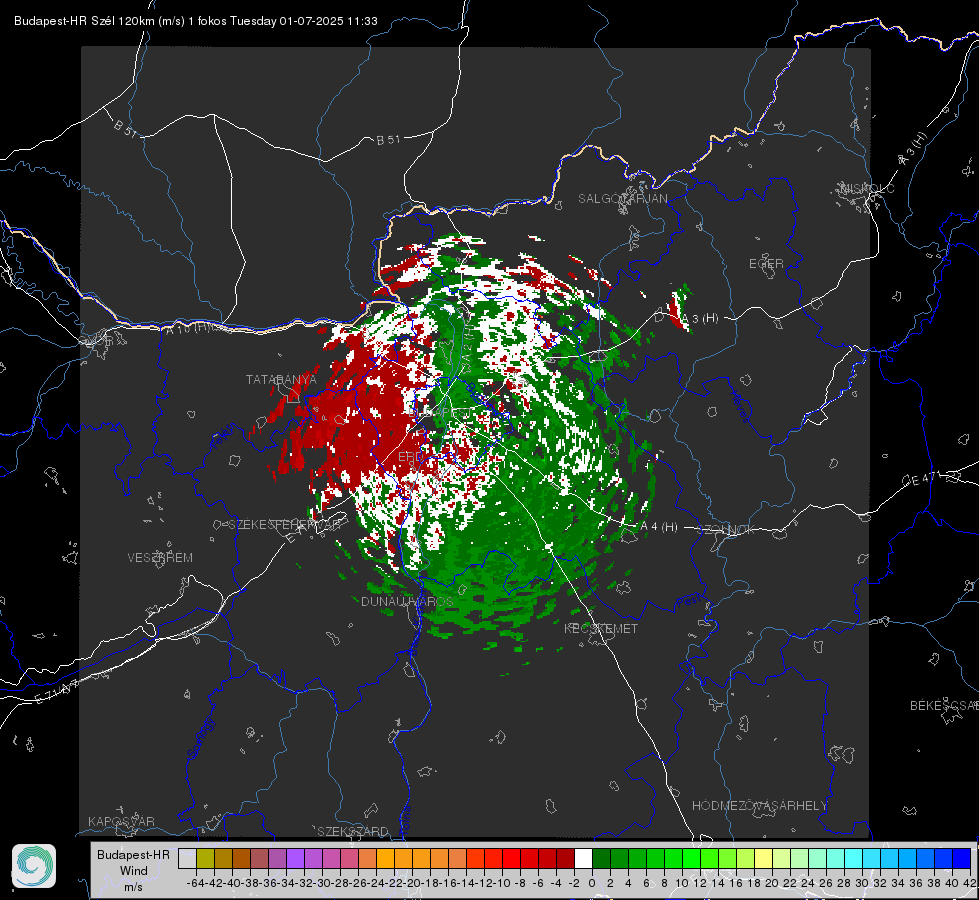This screenshot has width=979, height=900.
Task: Select the white swatch in the wind legend
Action: (x=583, y=858)
